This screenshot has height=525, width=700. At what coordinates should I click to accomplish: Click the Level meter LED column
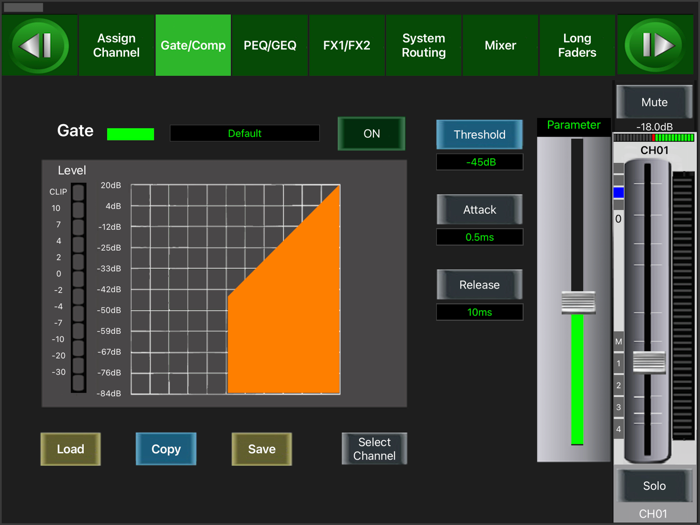78,288
